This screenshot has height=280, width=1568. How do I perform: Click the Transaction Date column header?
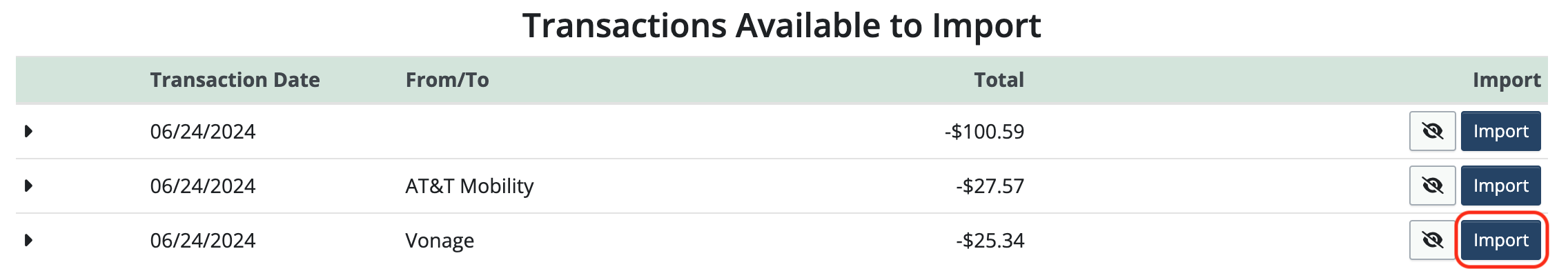pos(235,80)
